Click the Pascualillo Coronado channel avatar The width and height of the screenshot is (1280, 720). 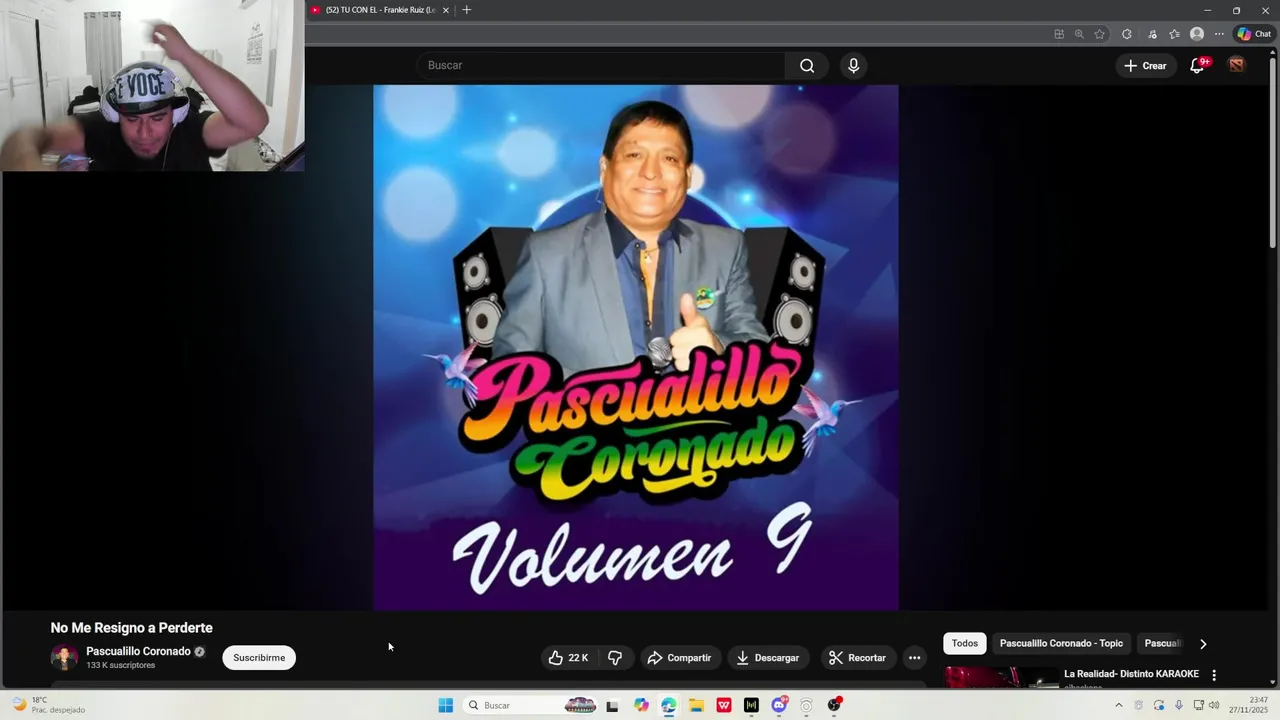tap(64, 658)
